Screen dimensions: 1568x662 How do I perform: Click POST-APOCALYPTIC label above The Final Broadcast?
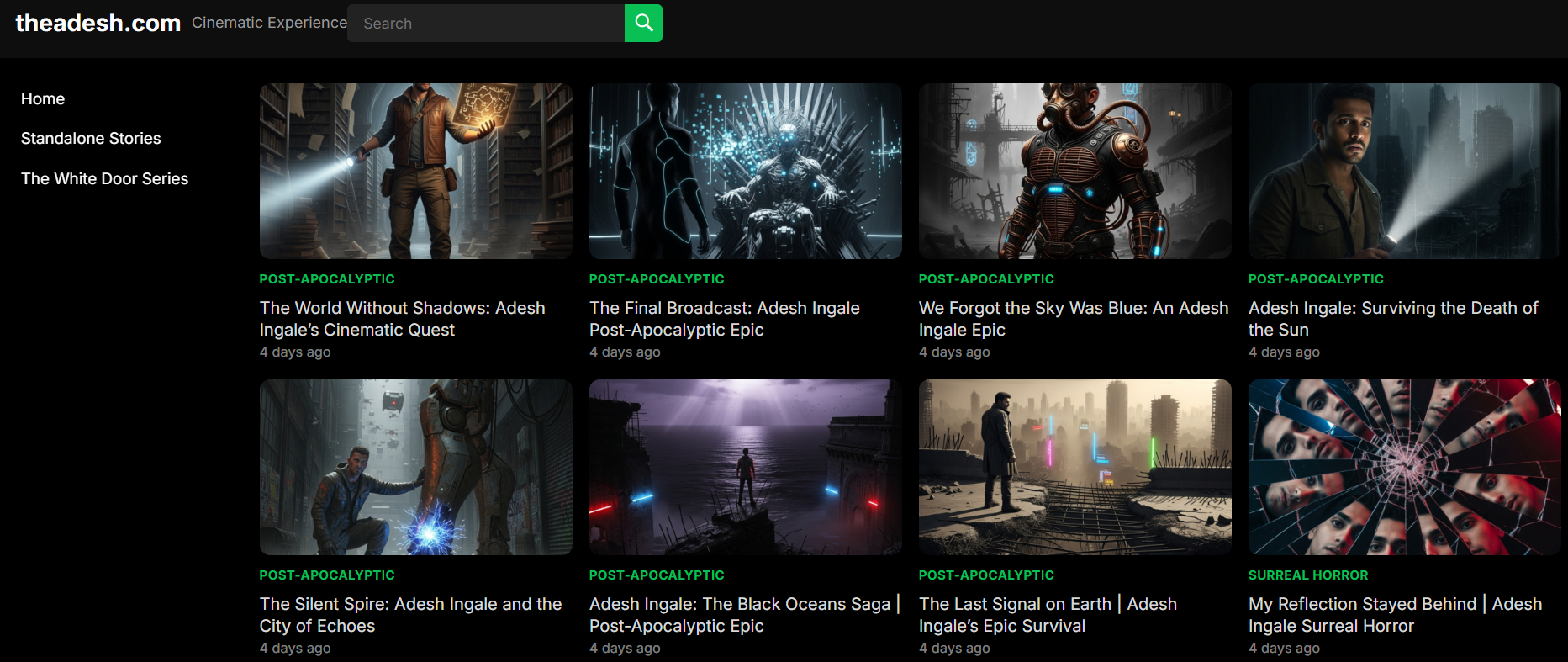click(657, 279)
